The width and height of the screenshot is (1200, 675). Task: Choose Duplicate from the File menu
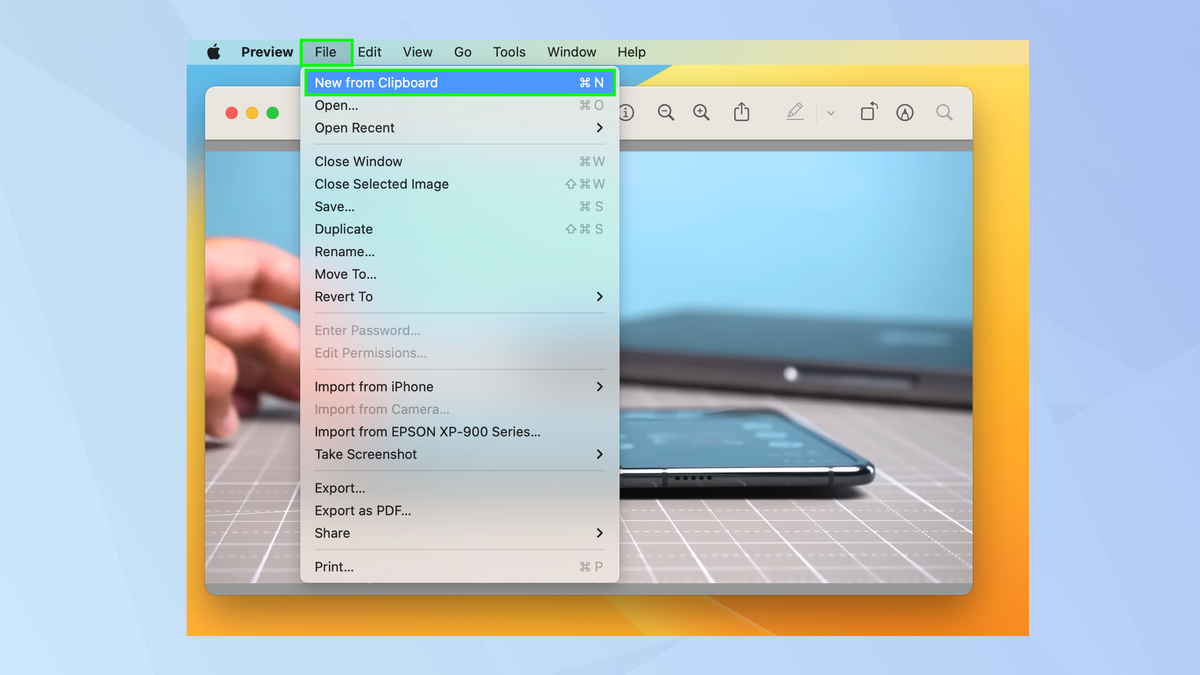[x=460, y=228]
